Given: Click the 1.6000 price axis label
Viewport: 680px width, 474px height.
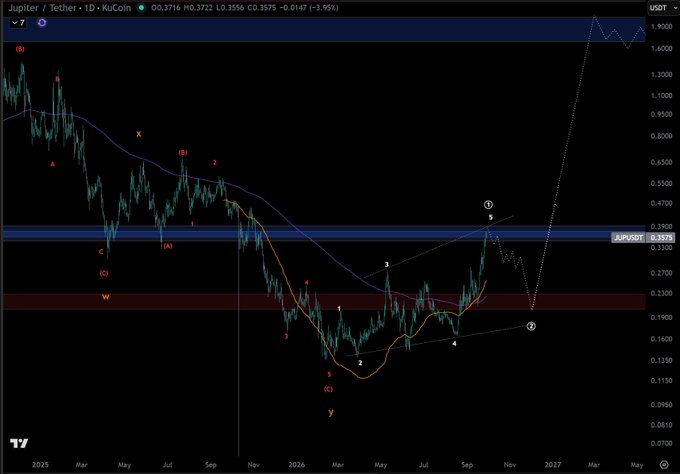Looking at the screenshot, I should (661, 49).
